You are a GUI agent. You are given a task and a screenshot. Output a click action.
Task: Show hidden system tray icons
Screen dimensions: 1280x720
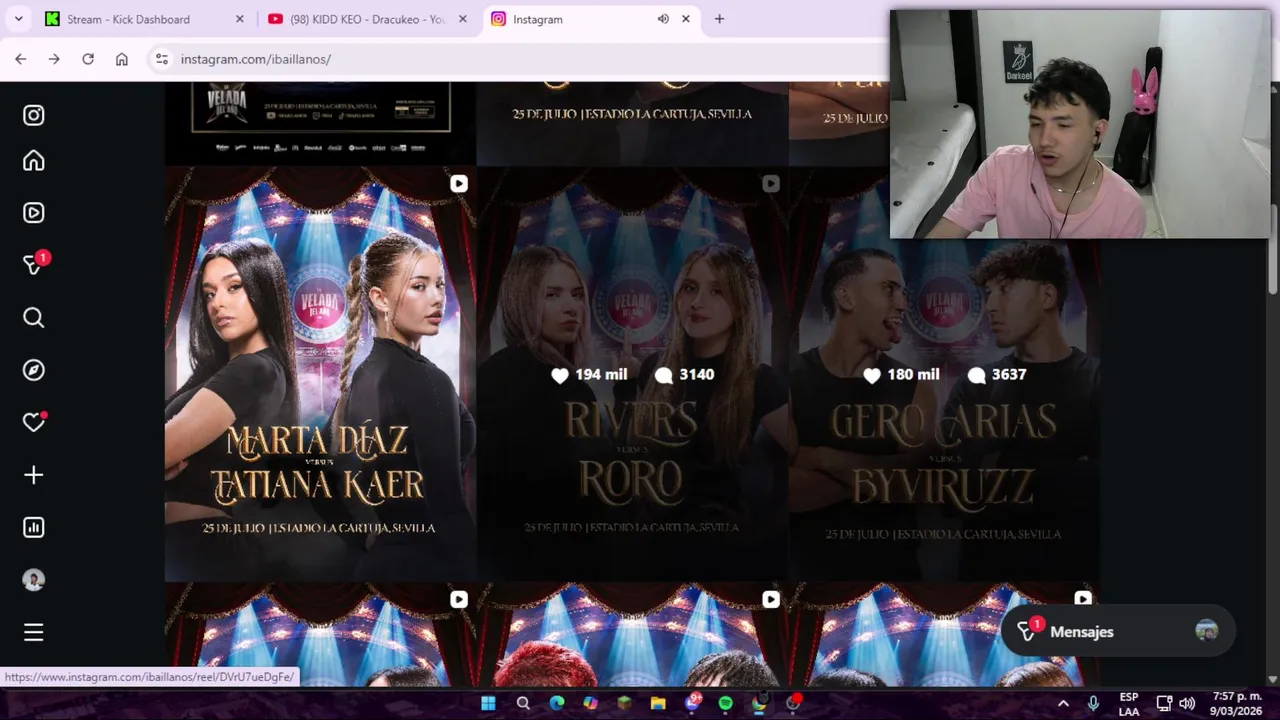coord(1063,703)
